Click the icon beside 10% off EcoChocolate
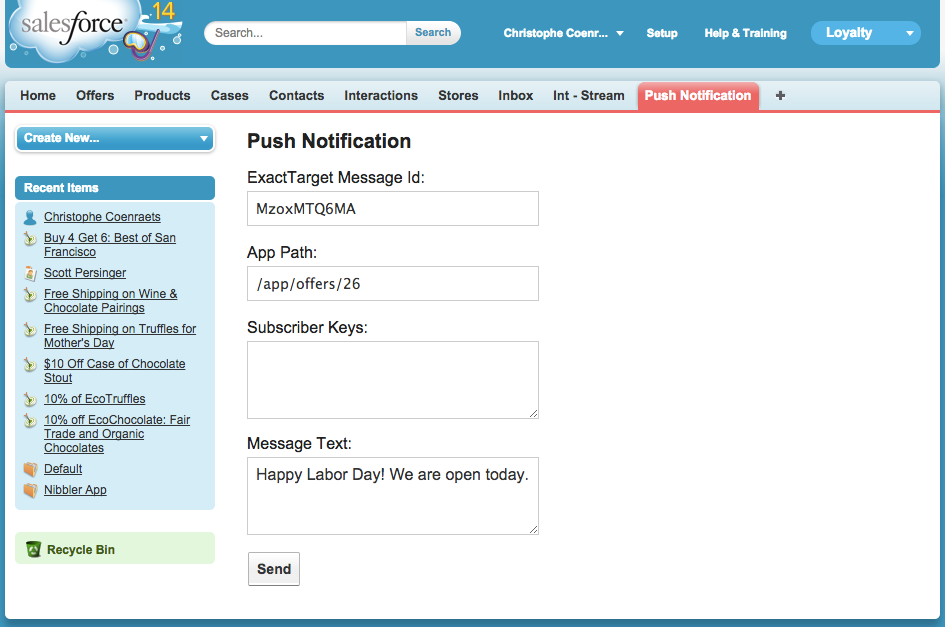This screenshot has width=945, height=627. pyautogui.click(x=30, y=420)
